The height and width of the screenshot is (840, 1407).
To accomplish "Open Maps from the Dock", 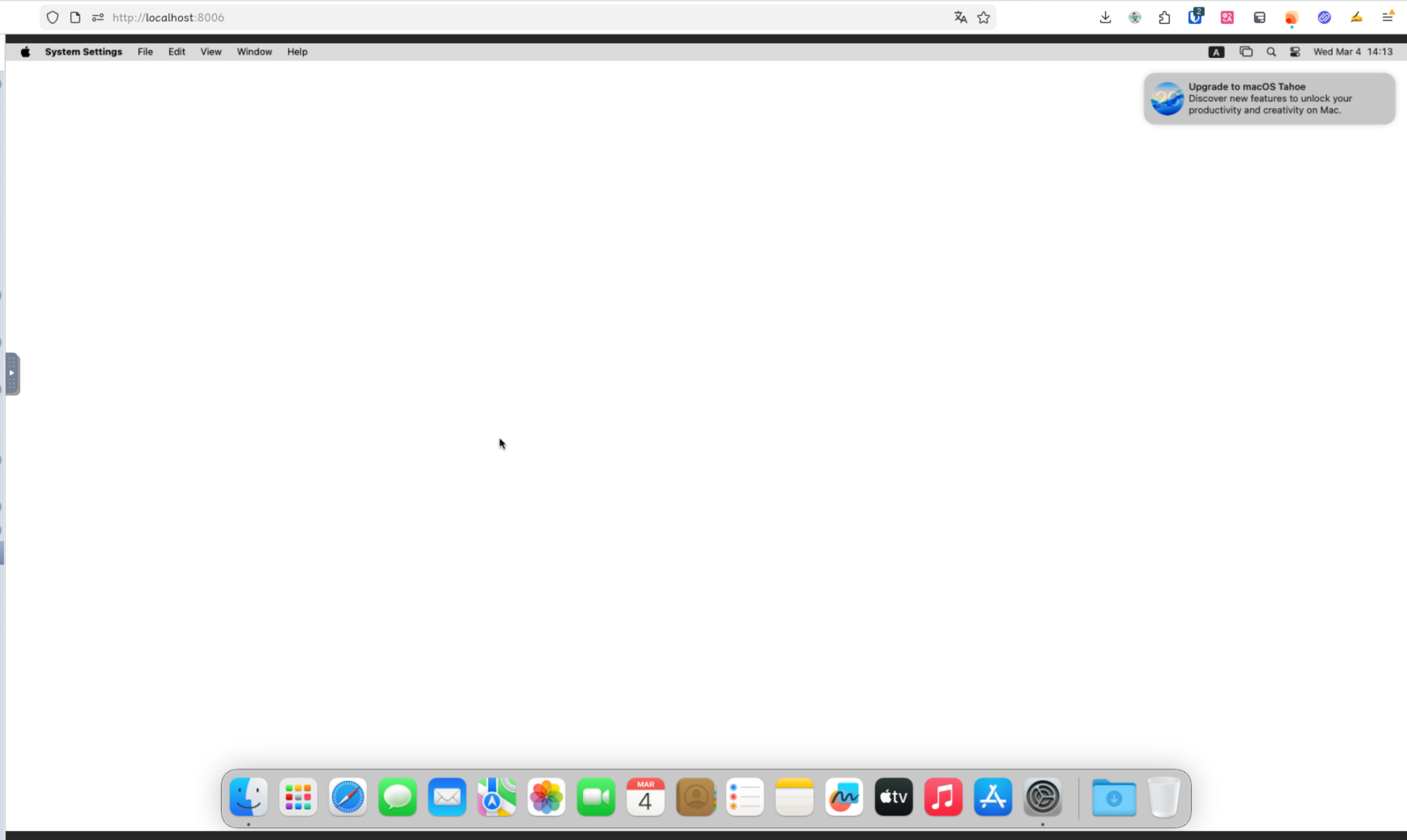I will pyautogui.click(x=496, y=796).
